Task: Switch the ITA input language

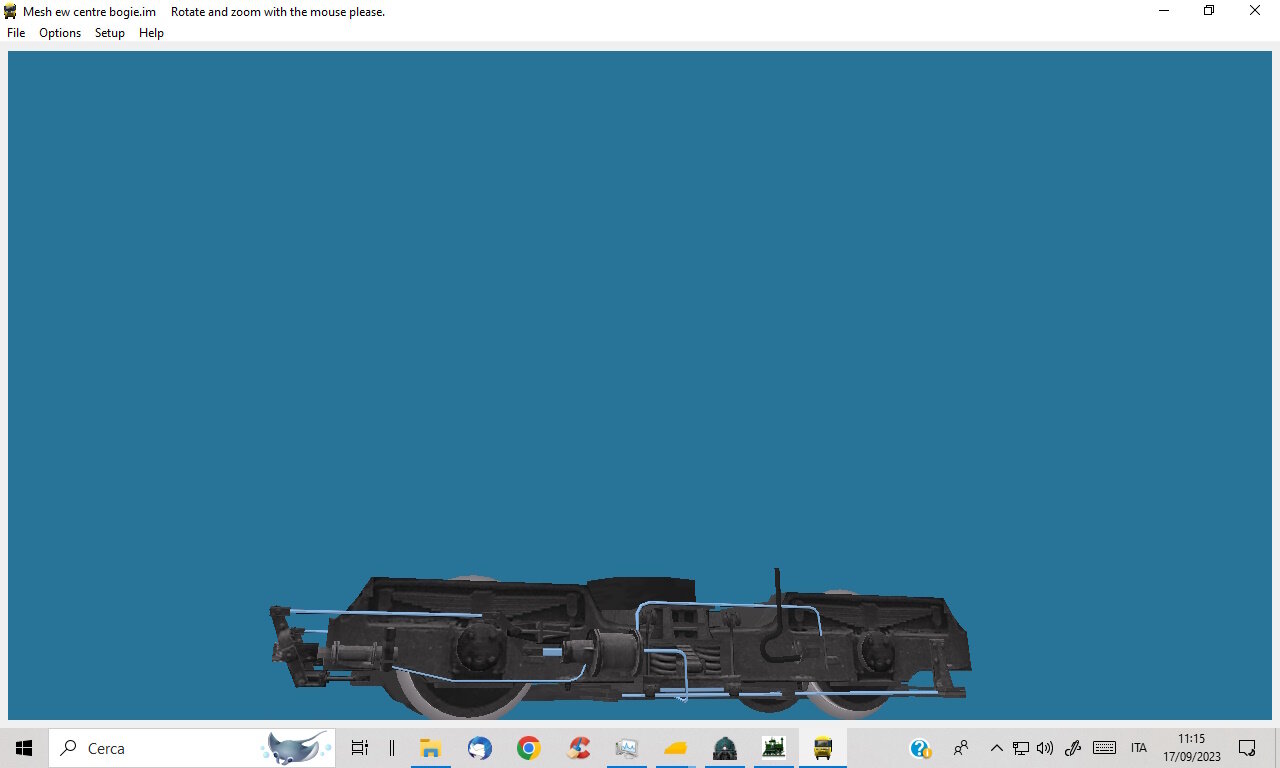Action: click(x=1139, y=748)
